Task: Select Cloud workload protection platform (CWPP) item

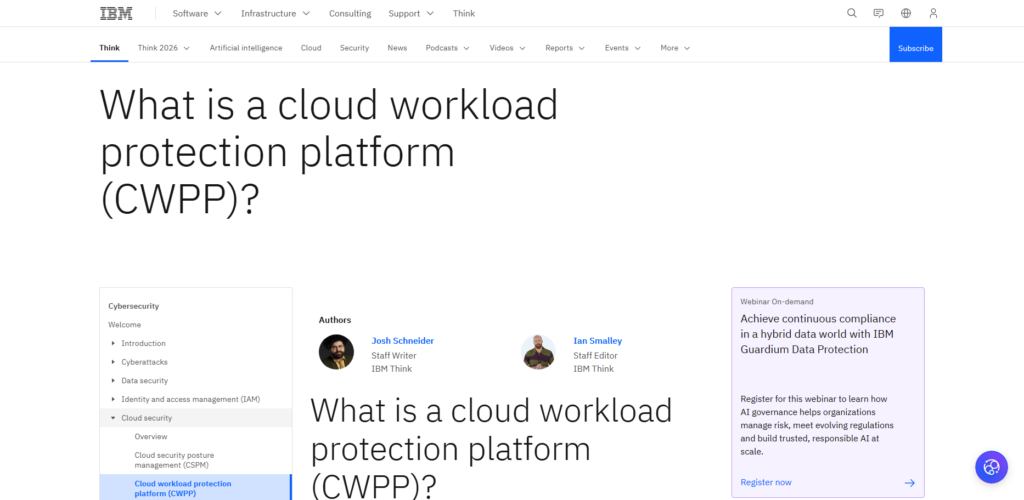Action: 195,488
